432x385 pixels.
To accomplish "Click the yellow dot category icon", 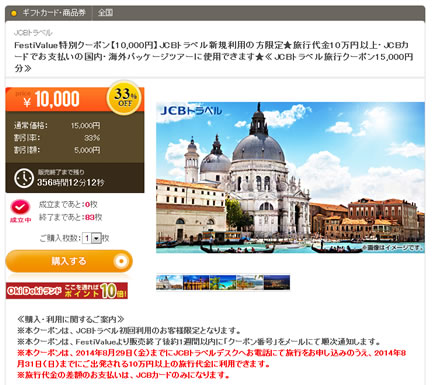I will click(x=14, y=13).
